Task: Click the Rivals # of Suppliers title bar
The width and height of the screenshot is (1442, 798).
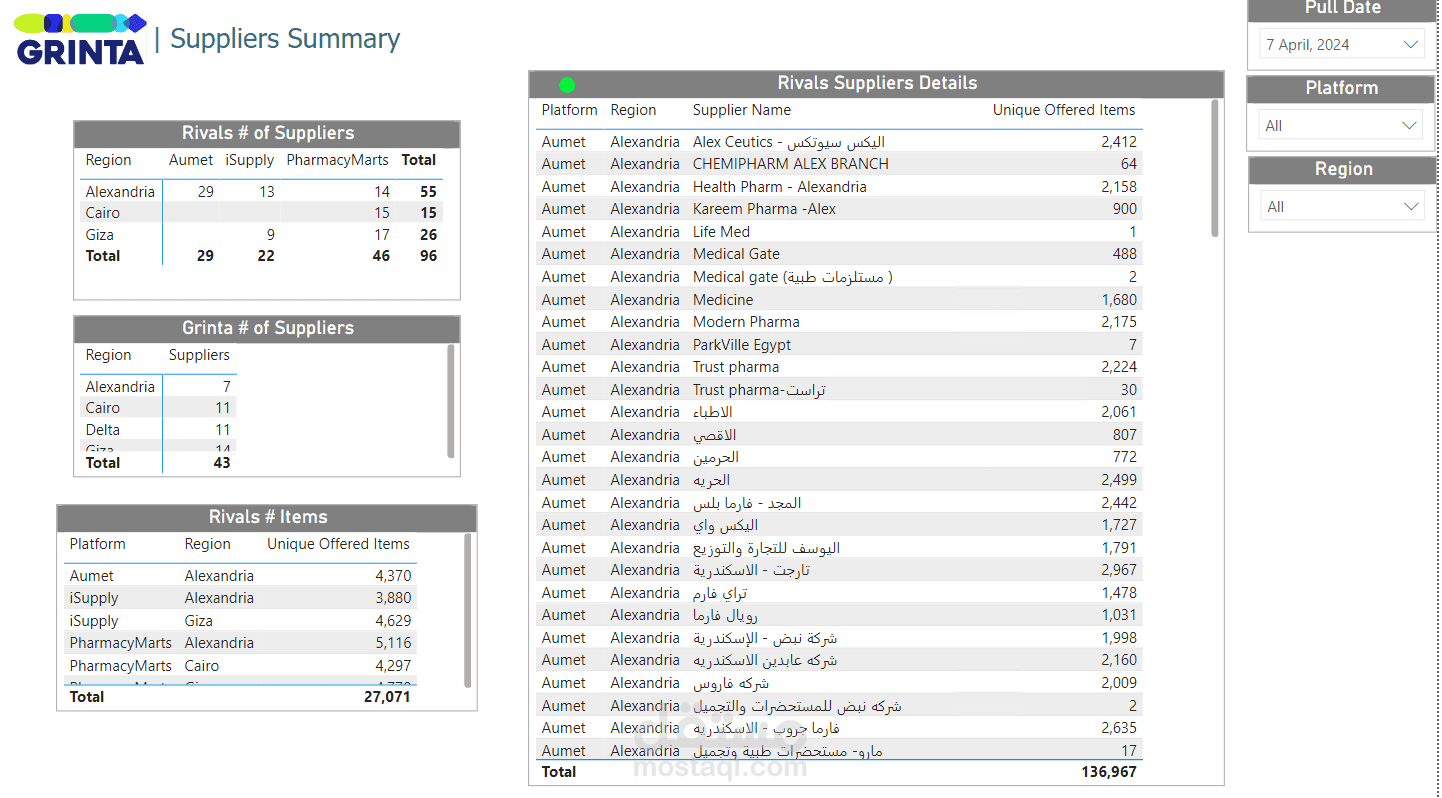Action: coord(267,133)
